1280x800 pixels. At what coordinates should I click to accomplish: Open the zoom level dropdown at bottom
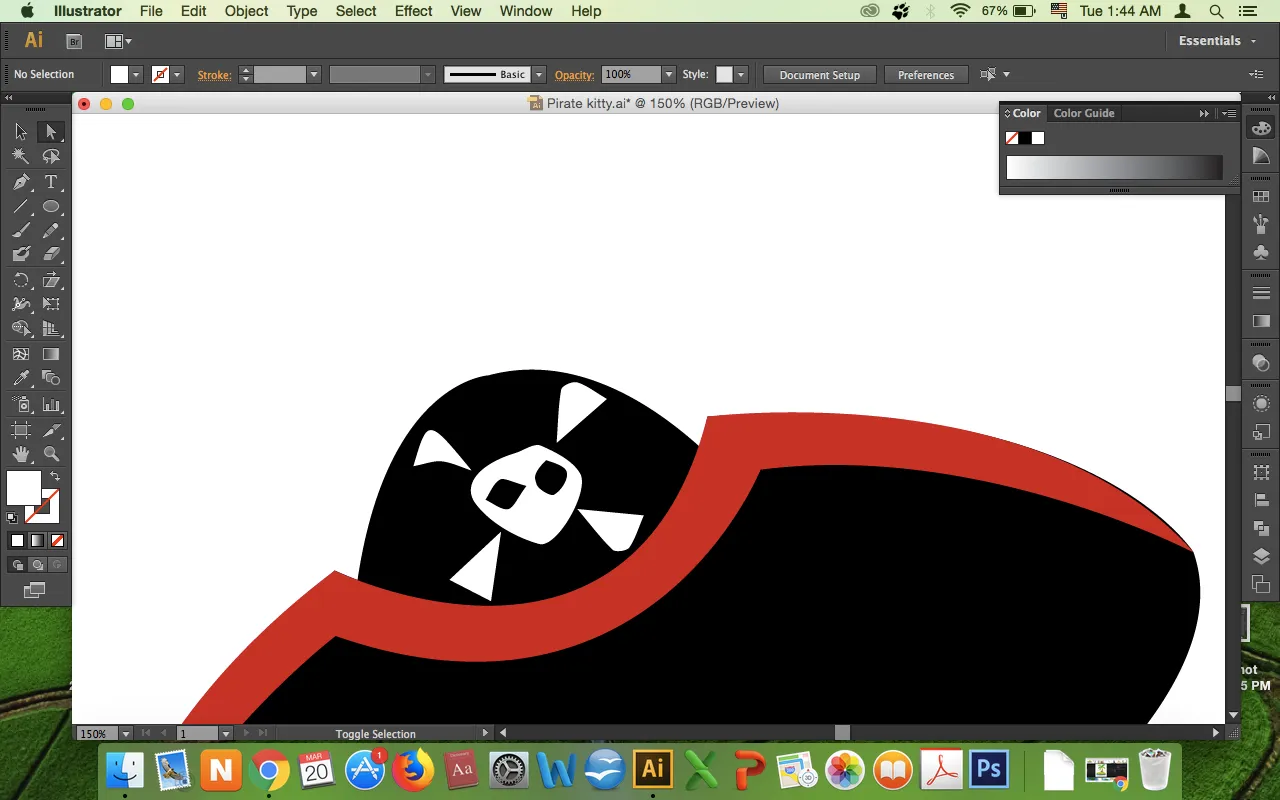click(125, 733)
